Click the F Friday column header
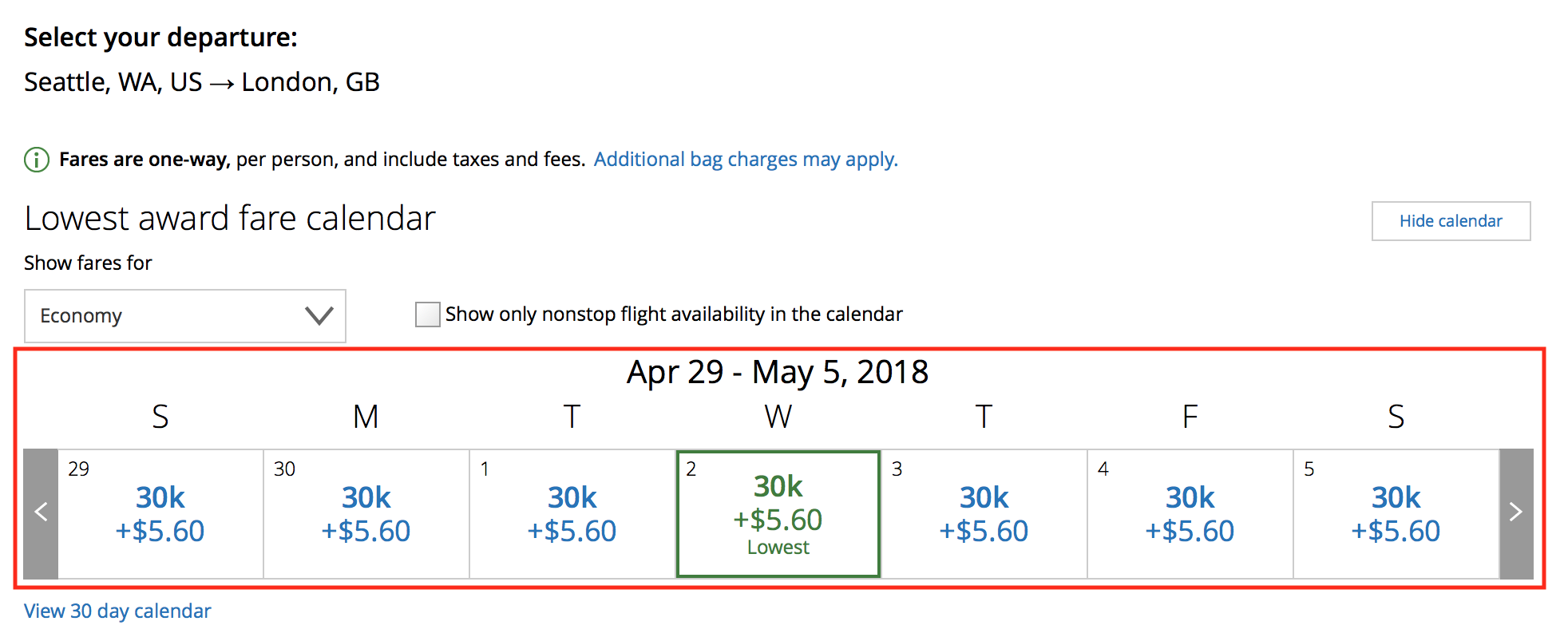Image resolution: width=1568 pixels, height=637 pixels. pyautogui.click(x=1190, y=417)
